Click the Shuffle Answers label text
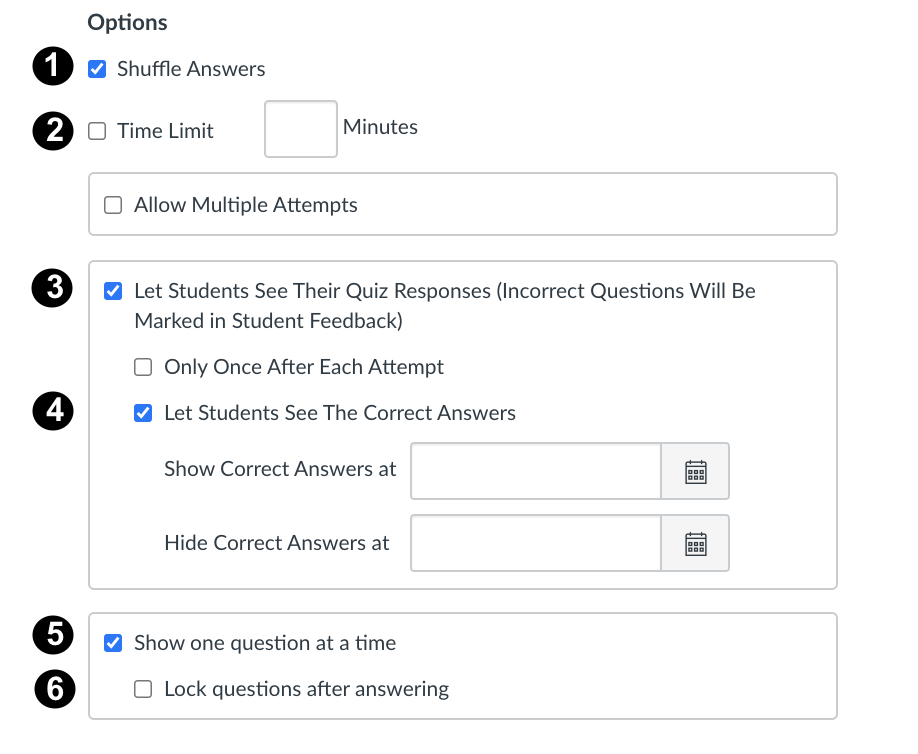918x754 pixels. coord(191,70)
